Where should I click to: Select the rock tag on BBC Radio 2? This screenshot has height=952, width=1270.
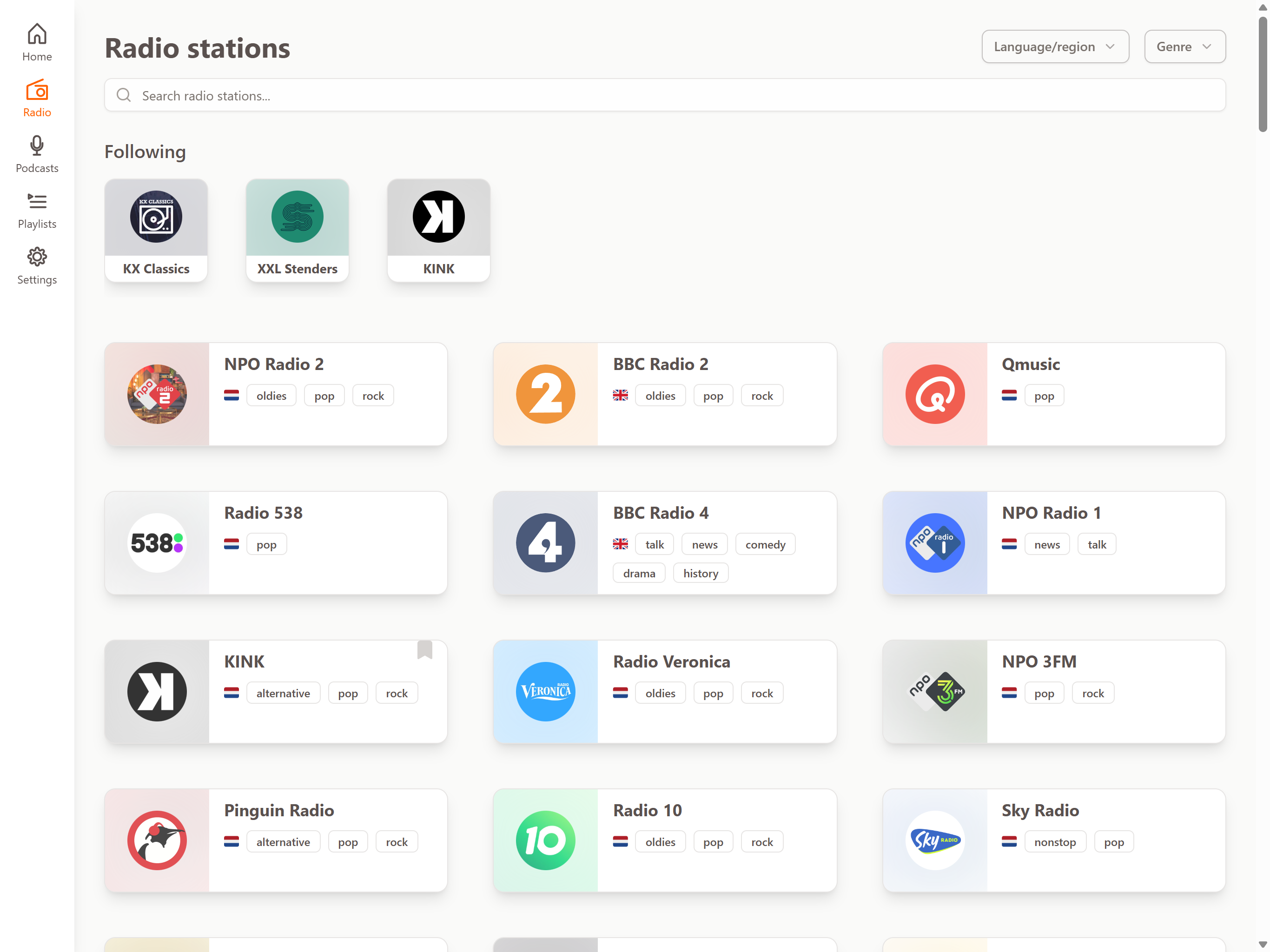point(762,396)
